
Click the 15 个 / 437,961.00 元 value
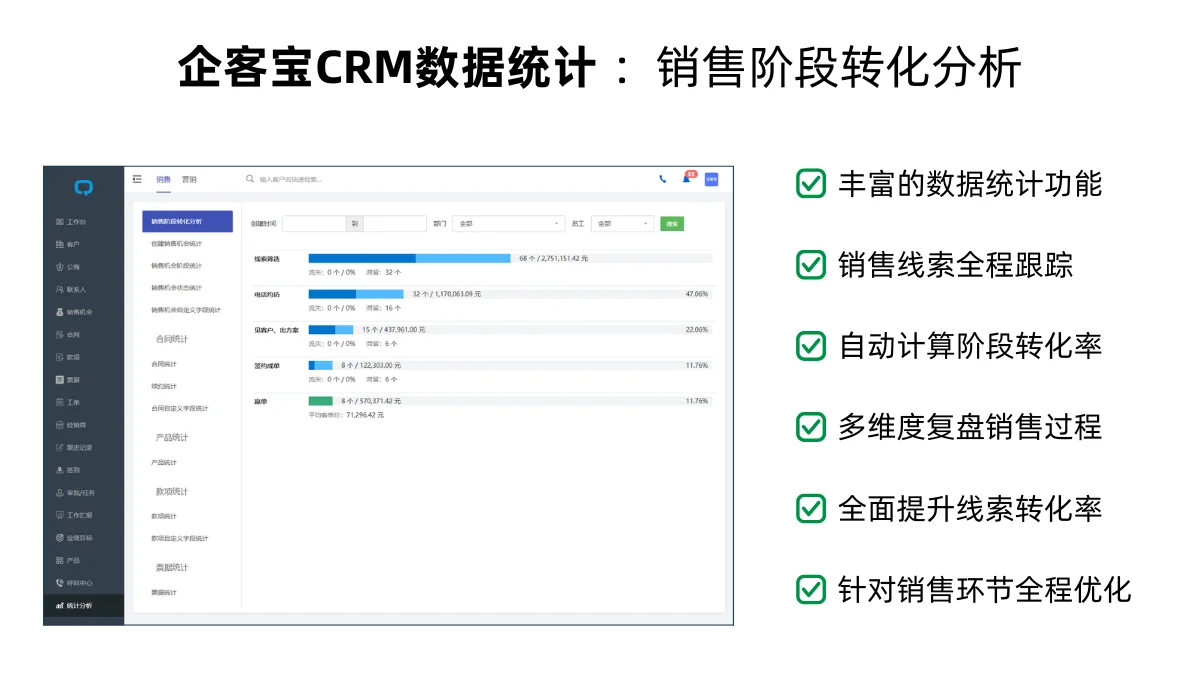click(393, 329)
